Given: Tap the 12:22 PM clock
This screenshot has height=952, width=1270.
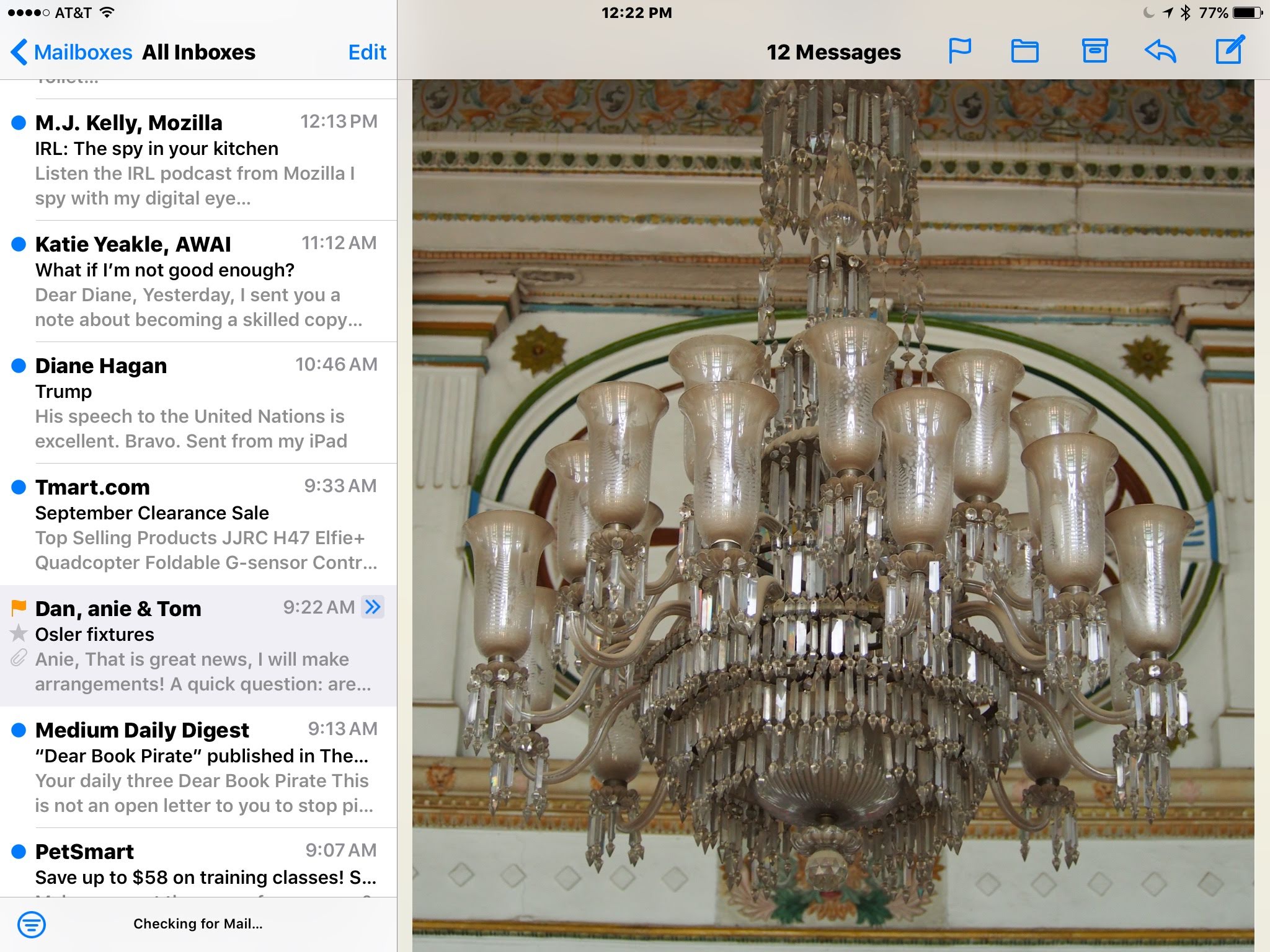Looking at the screenshot, I should click(636, 13).
